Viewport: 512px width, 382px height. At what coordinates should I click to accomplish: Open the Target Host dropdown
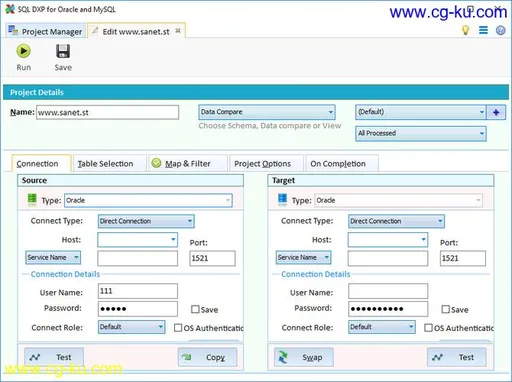click(388, 240)
